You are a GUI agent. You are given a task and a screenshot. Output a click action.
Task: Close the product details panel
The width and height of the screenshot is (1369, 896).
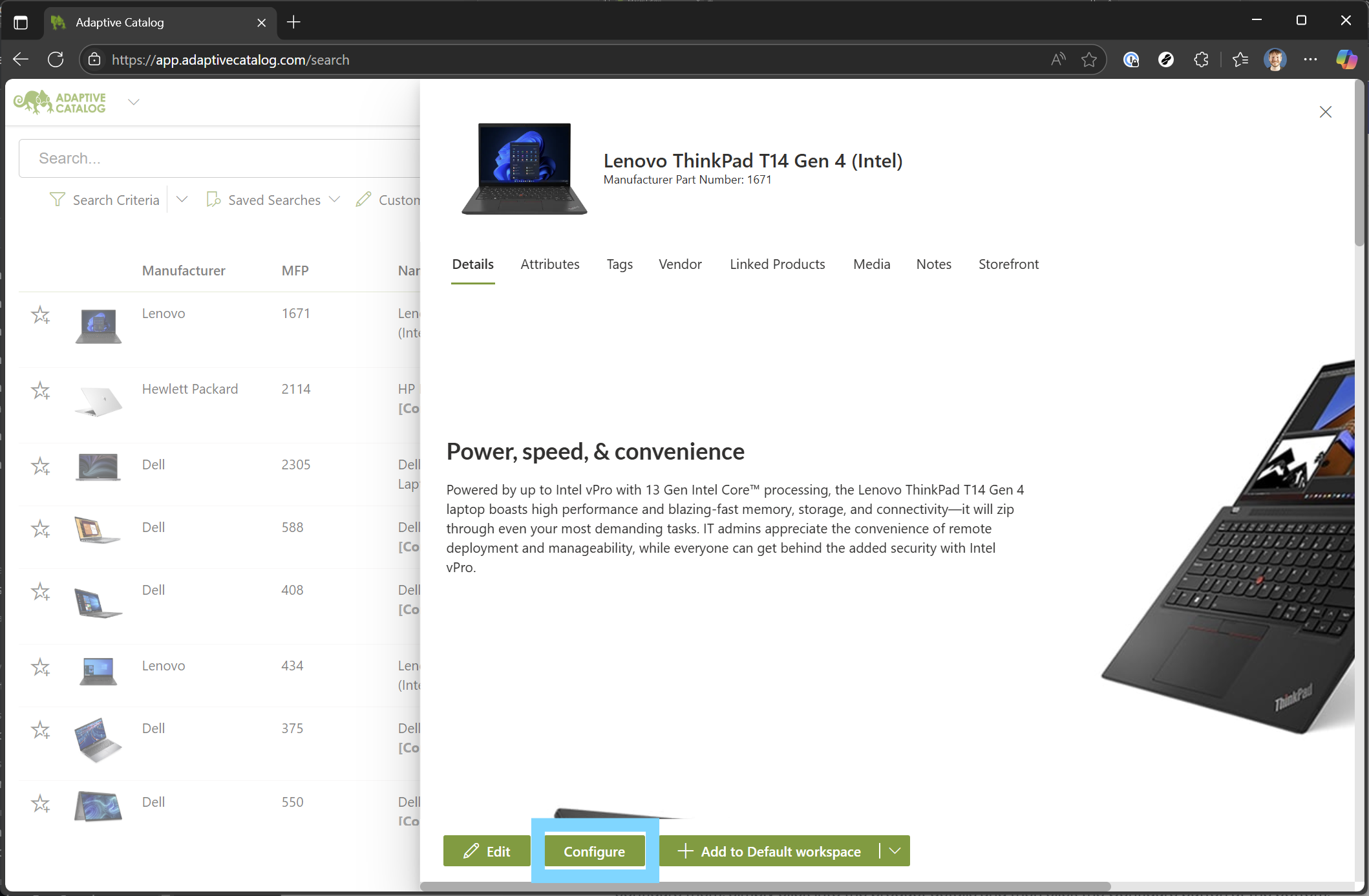pos(1326,112)
